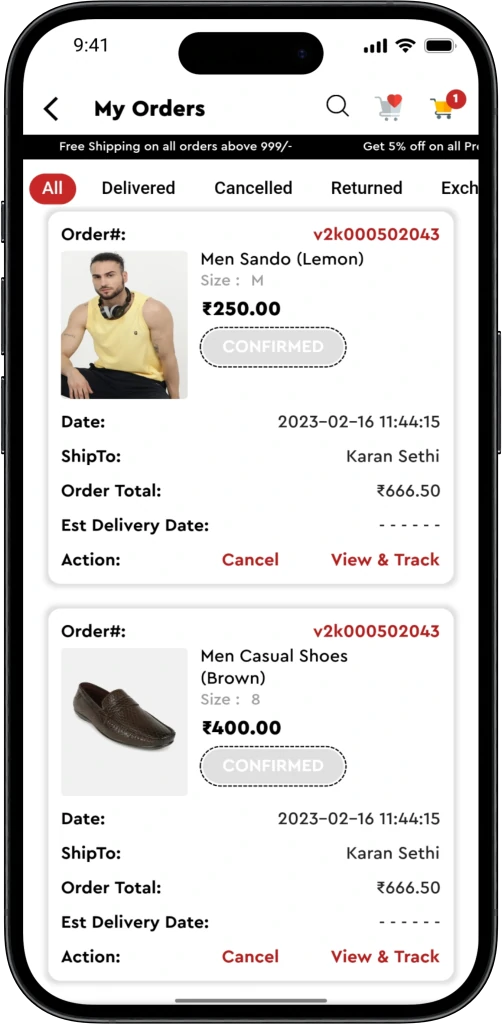Open the shopping cart with badge

448,104
